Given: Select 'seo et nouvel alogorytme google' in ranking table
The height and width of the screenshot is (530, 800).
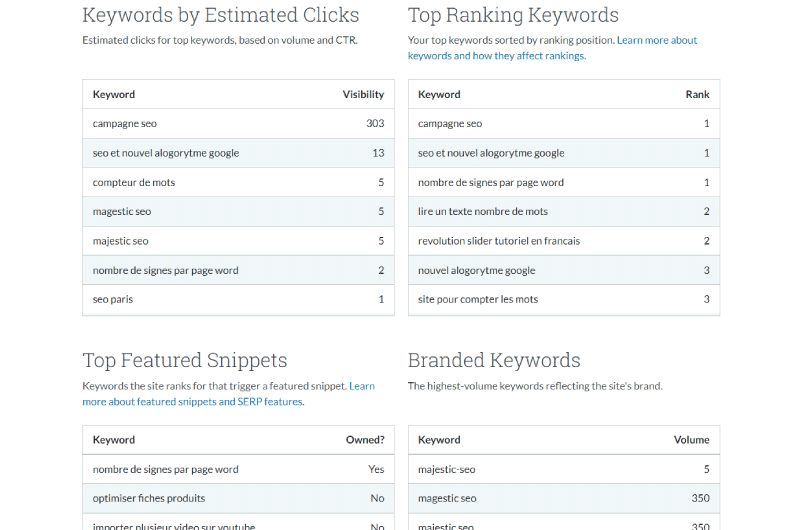Looking at the screenshot, I should pos(564,153).
